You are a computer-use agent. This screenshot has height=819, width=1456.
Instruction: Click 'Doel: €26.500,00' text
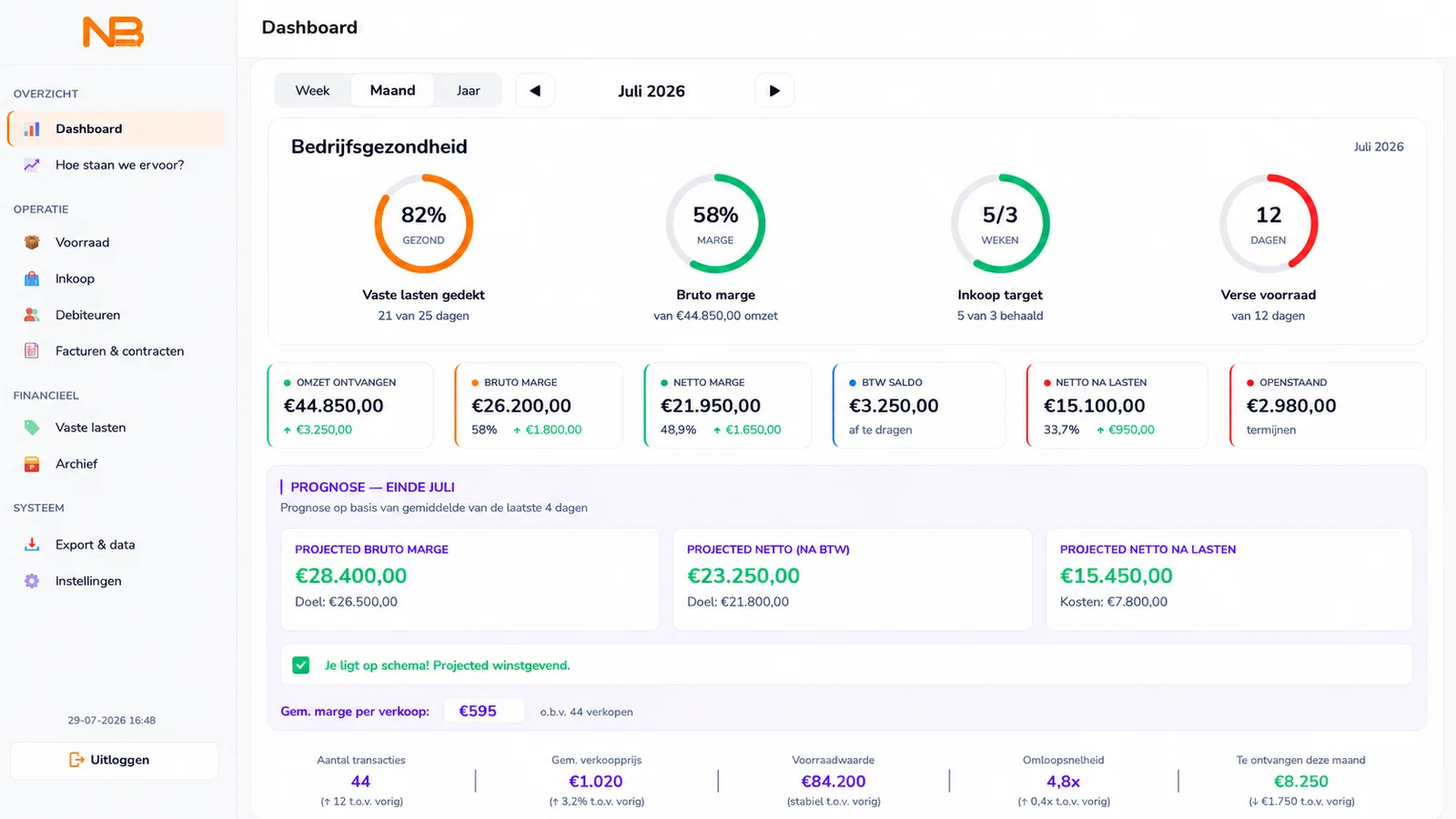point(347,602)
